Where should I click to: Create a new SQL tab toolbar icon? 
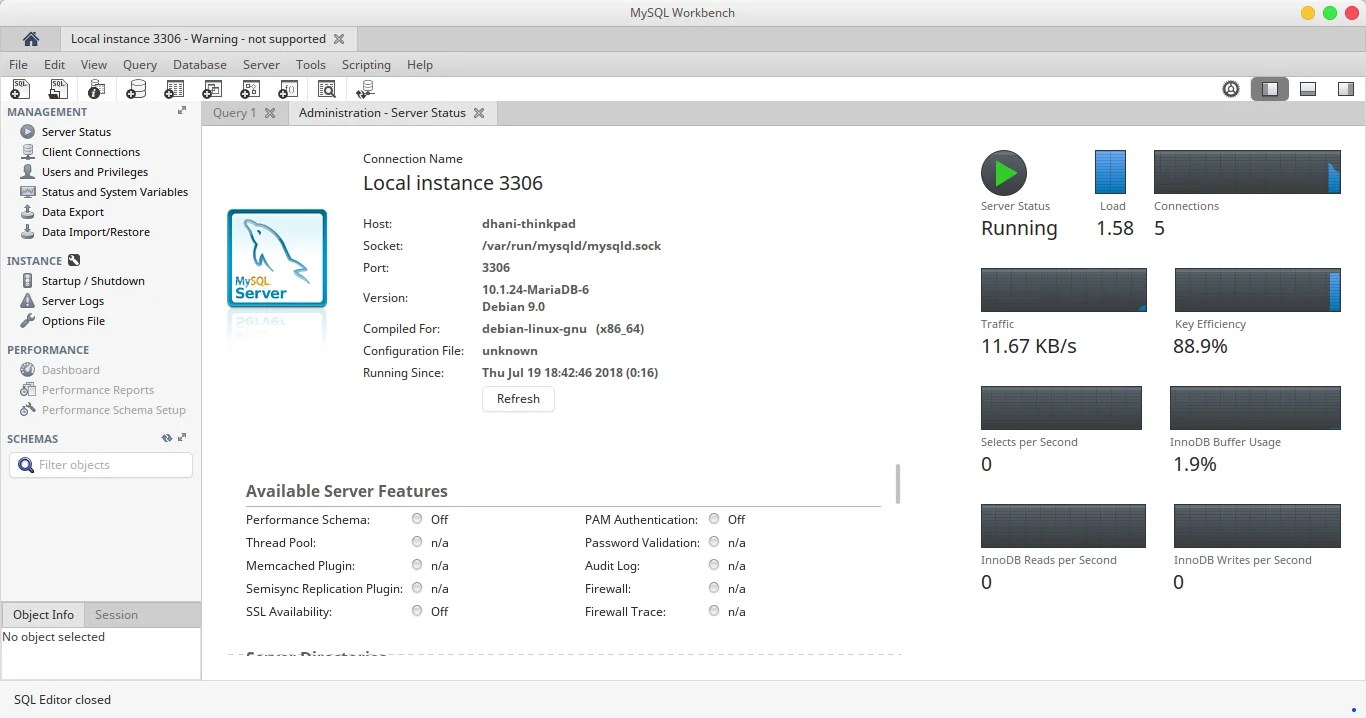pyautogui.click(x=20, y=89)
